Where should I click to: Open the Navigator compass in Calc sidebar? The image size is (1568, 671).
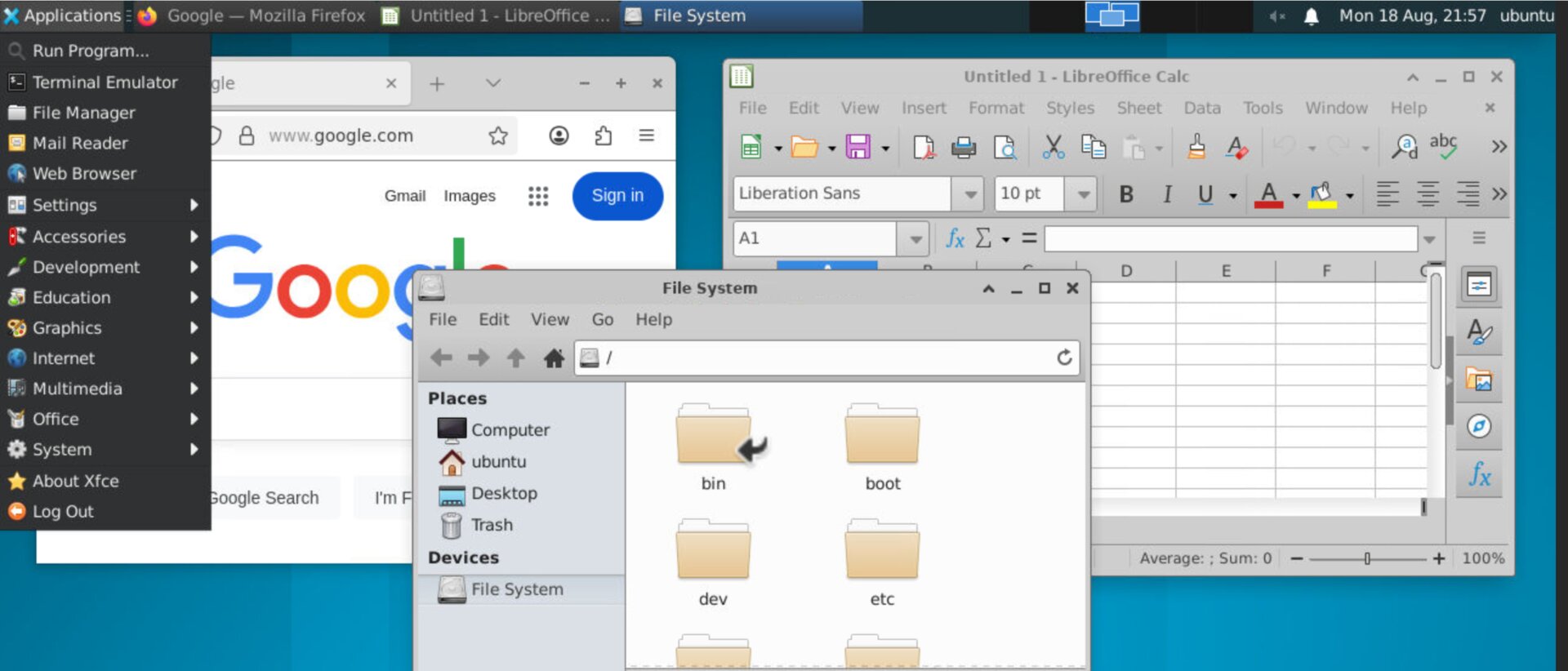(1479, 426)
